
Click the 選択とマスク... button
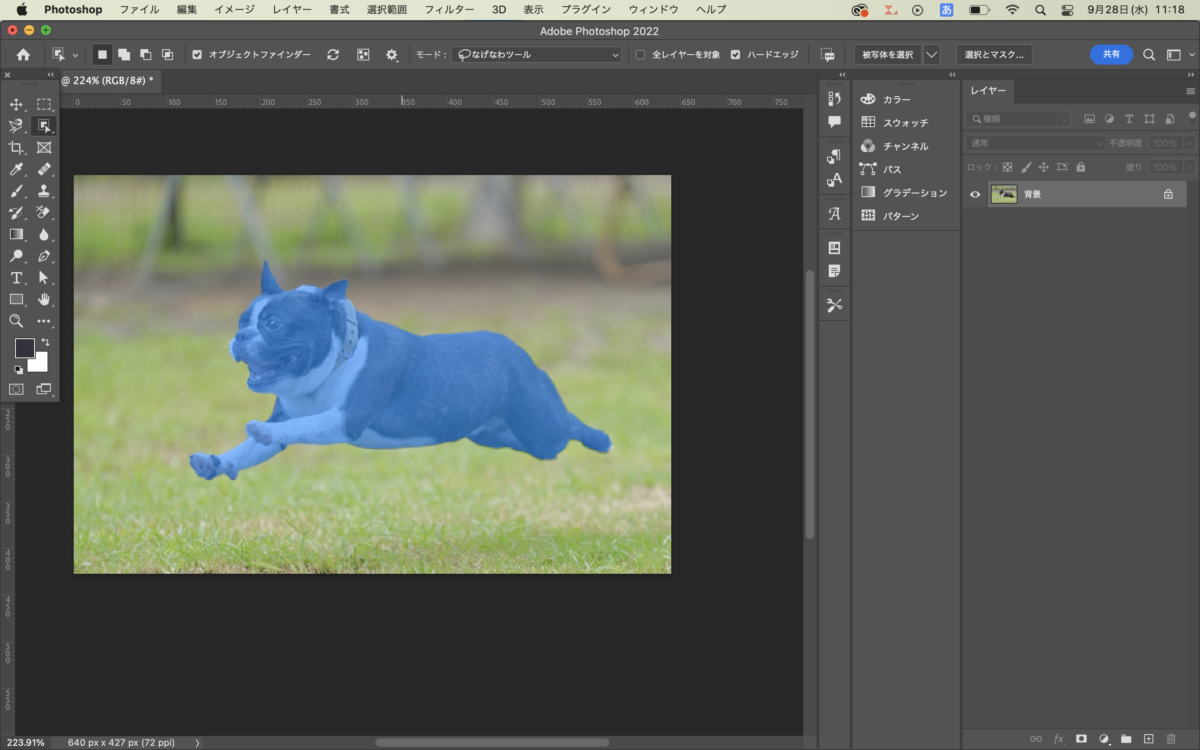point(993,55)
